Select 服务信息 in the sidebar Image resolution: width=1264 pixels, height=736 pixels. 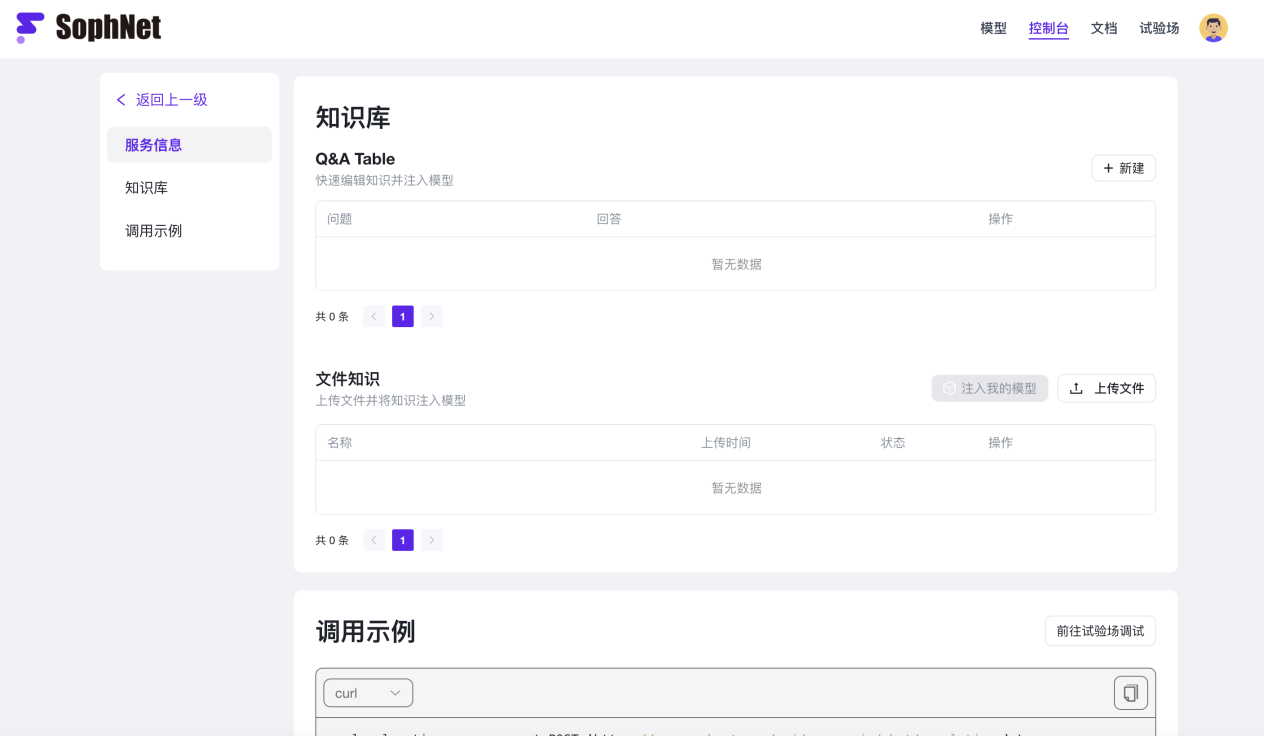click(x=189, y=145)
